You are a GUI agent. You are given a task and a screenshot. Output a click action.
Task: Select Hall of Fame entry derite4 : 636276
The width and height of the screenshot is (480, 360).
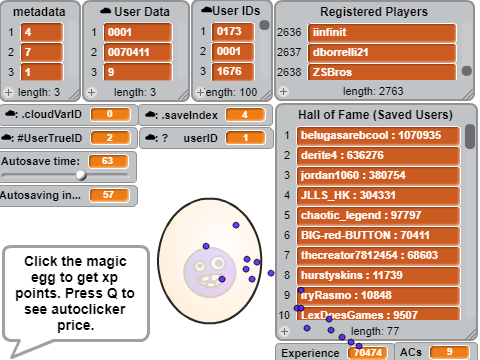pyautogui.click(x=379, y=156)
